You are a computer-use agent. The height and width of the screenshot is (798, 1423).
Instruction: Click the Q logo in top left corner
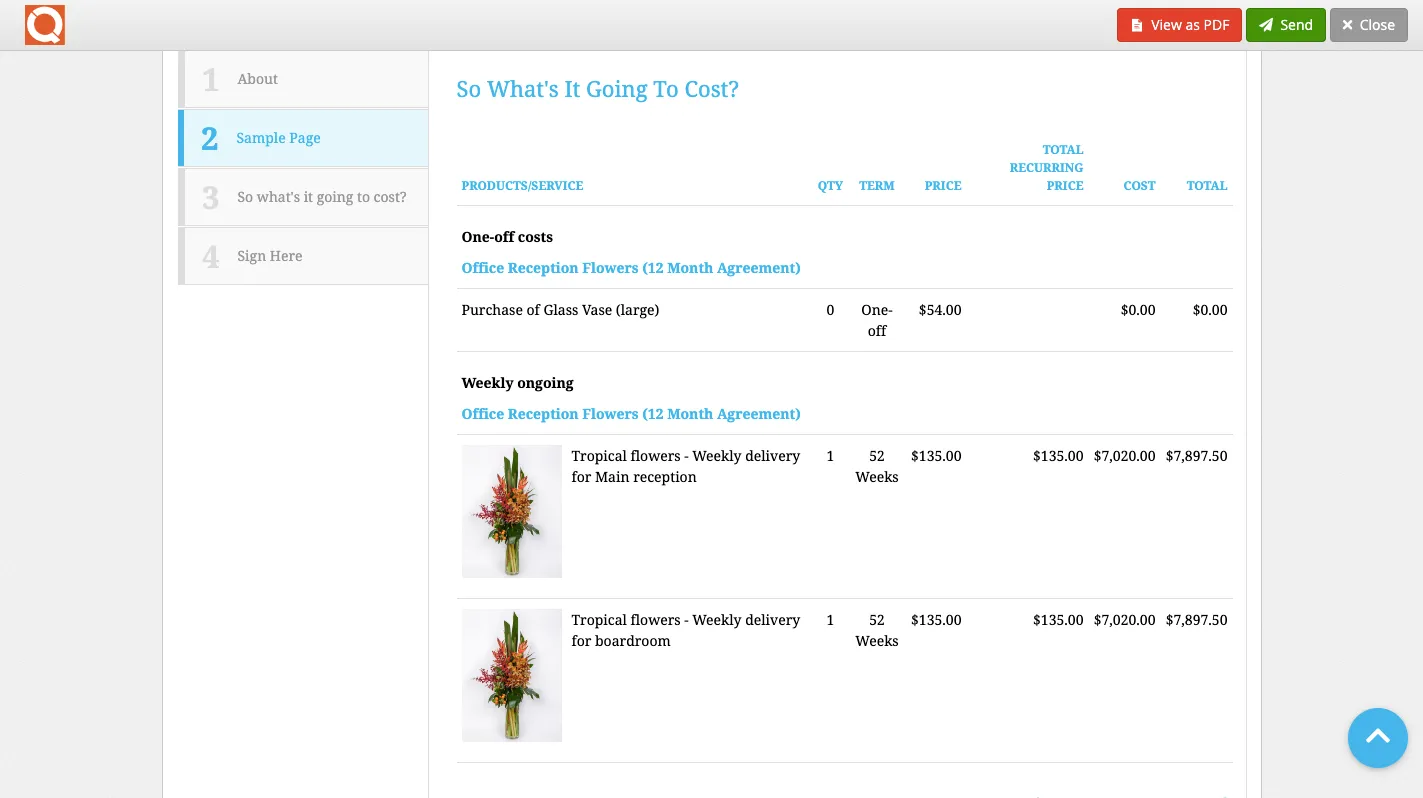(44, 24)
